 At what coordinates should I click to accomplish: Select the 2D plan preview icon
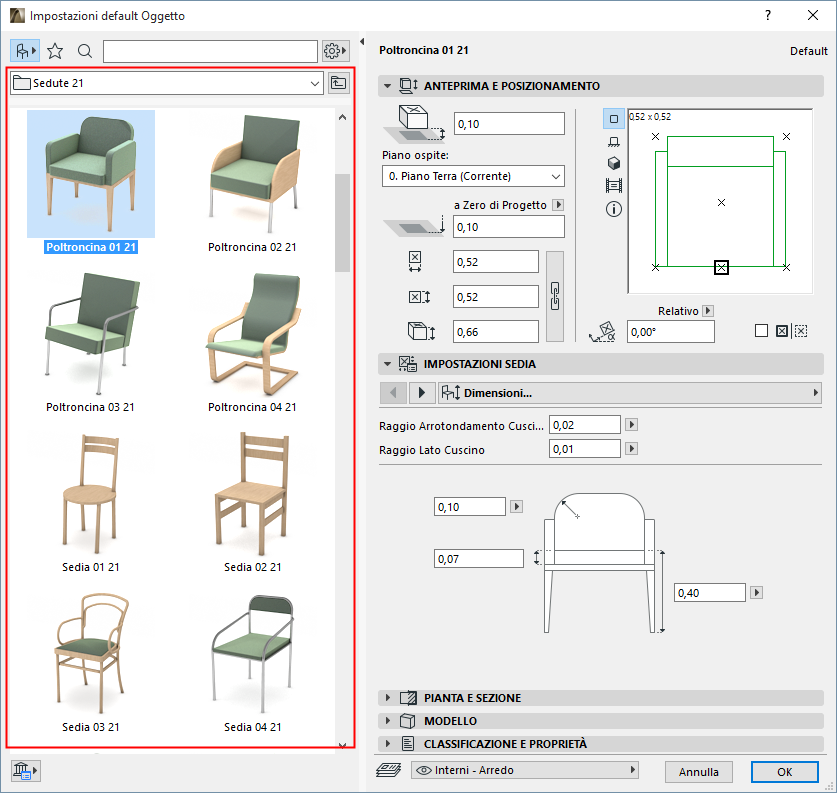point(614,119)
